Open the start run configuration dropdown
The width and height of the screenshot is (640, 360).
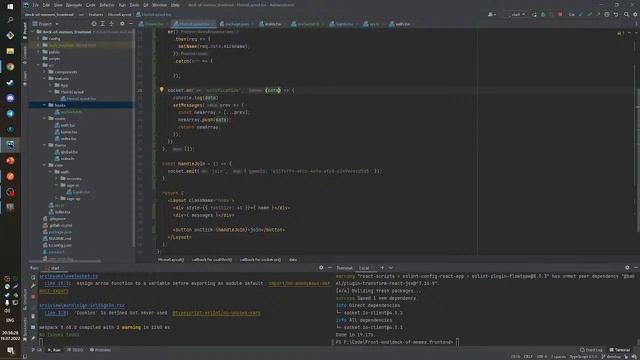pyautogui.click(x=516, y=14)
